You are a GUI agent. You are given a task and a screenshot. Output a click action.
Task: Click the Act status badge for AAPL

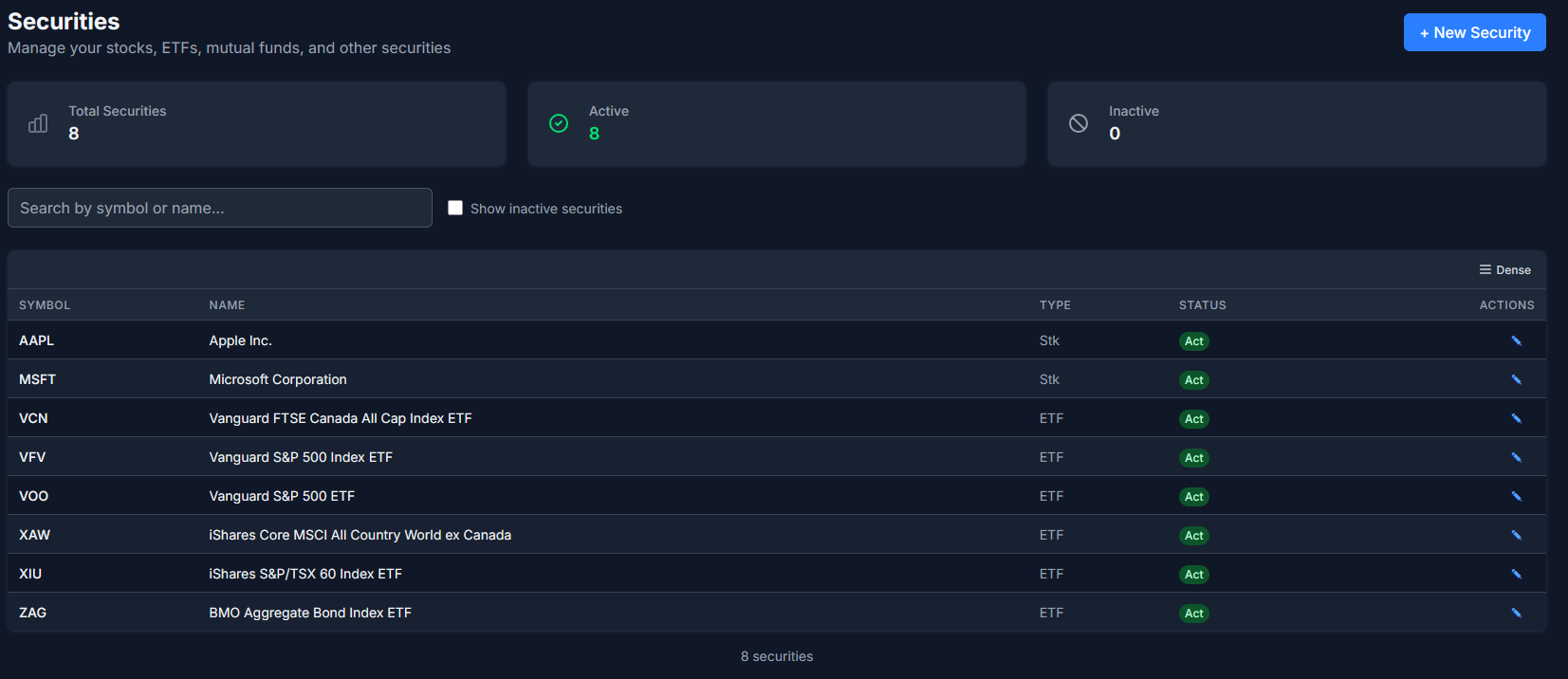[1193, 341]
